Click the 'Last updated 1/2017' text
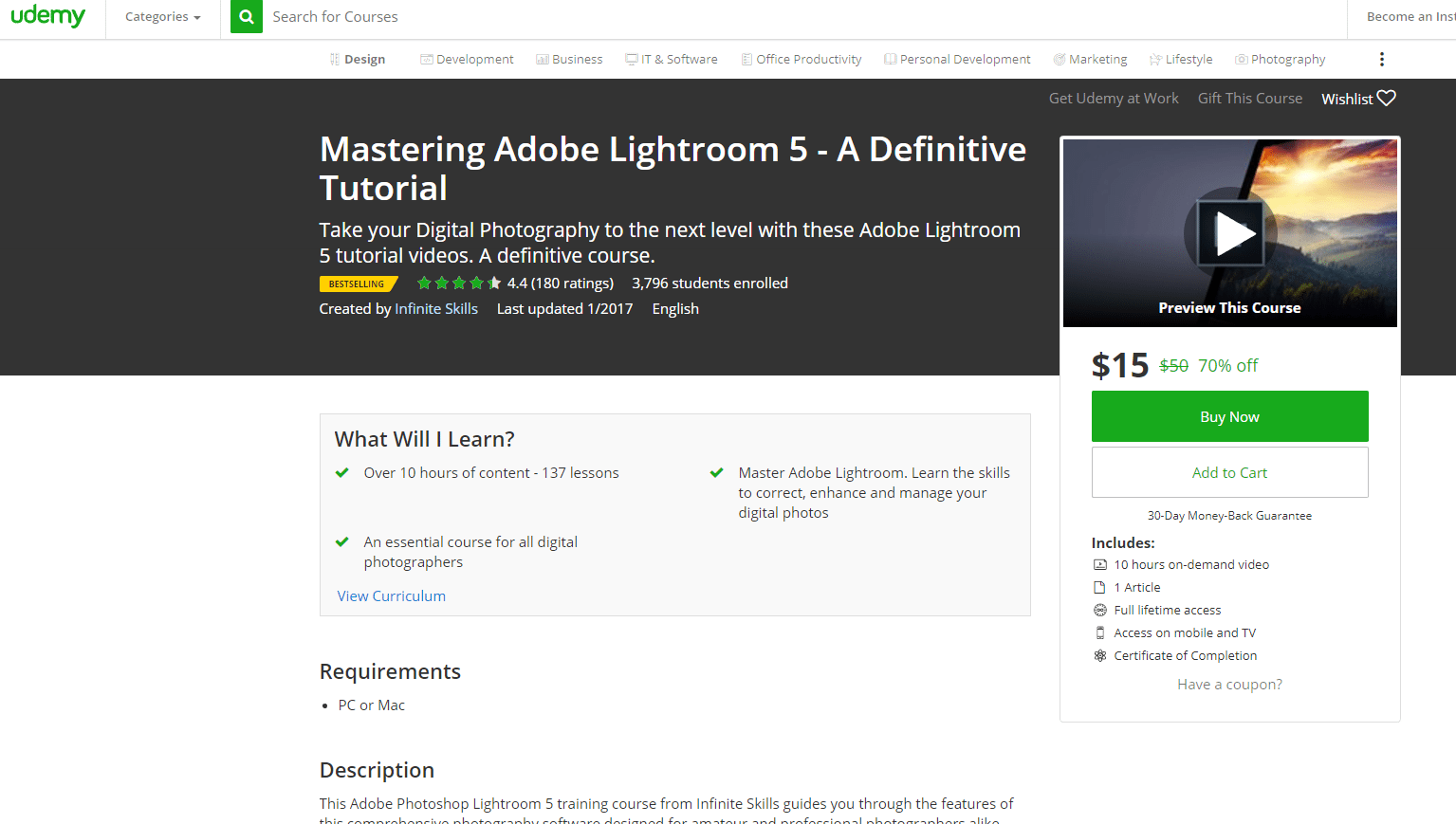This screenshot has width=1456, height=824. point(565,308)
